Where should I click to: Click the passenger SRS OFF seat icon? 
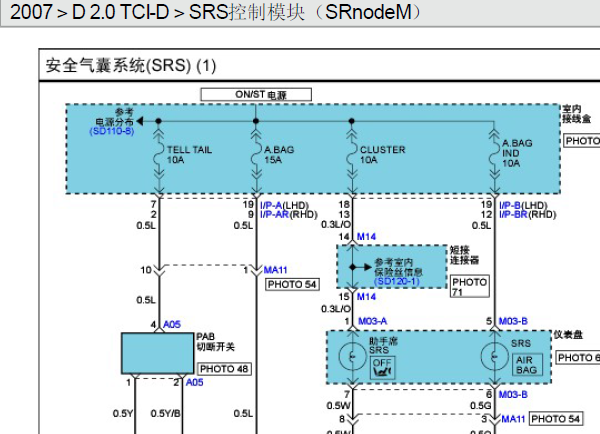pyautogui.click(x=382, y=368)
